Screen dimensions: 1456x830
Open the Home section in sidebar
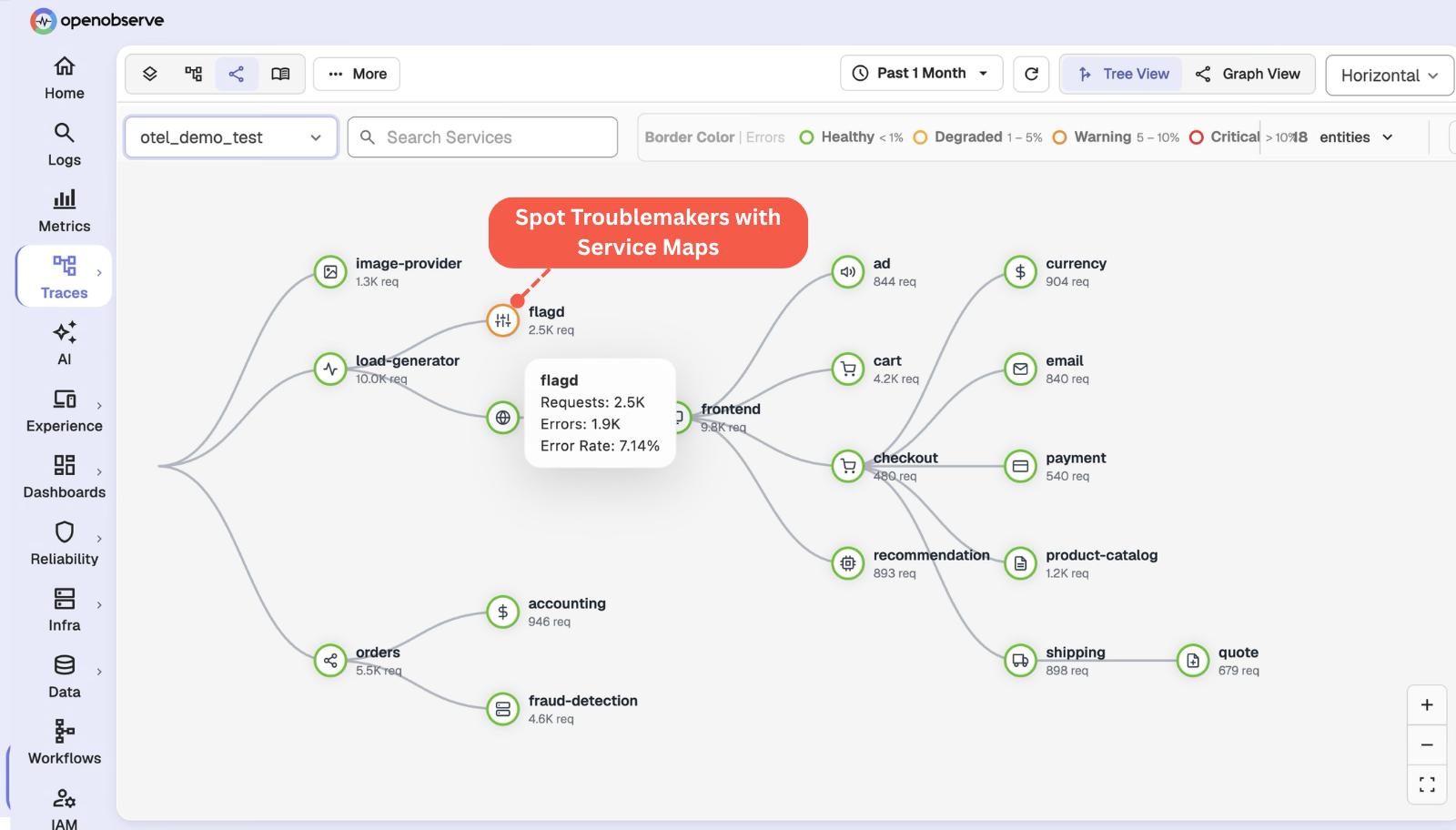click(x=64, y=78)
